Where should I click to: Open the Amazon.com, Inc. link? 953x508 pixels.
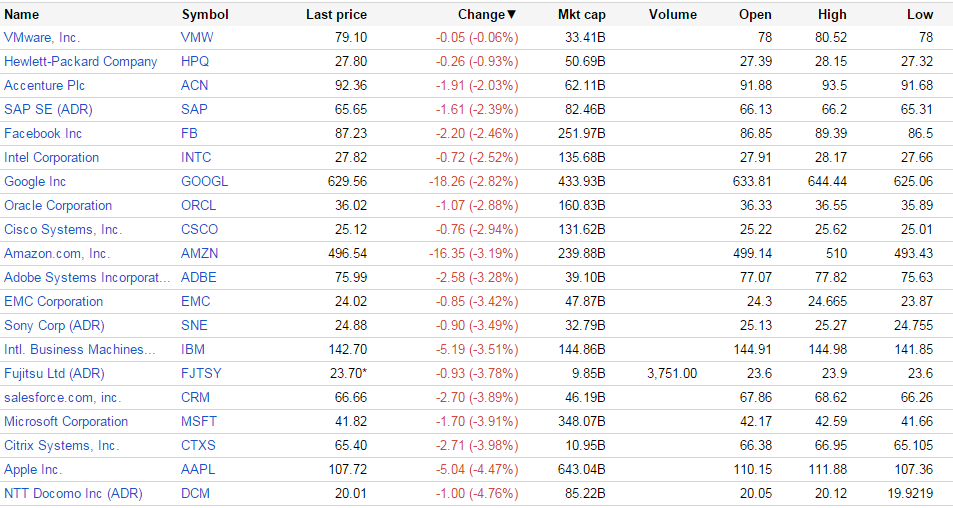57,253
